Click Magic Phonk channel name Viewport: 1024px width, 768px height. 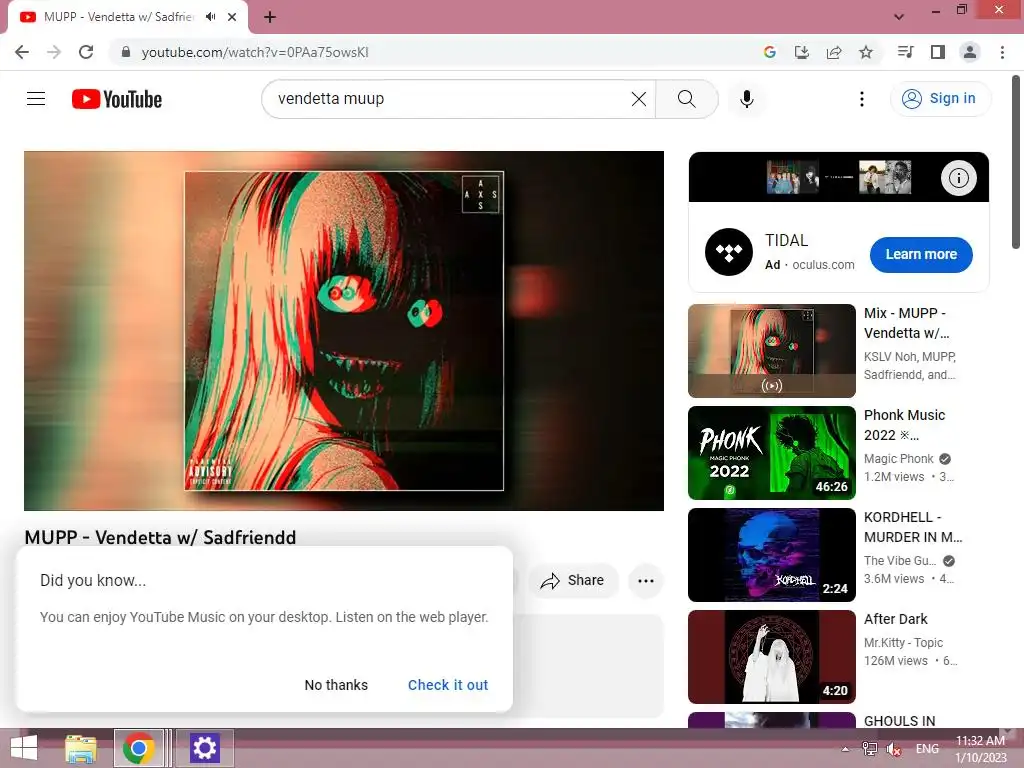899,458
